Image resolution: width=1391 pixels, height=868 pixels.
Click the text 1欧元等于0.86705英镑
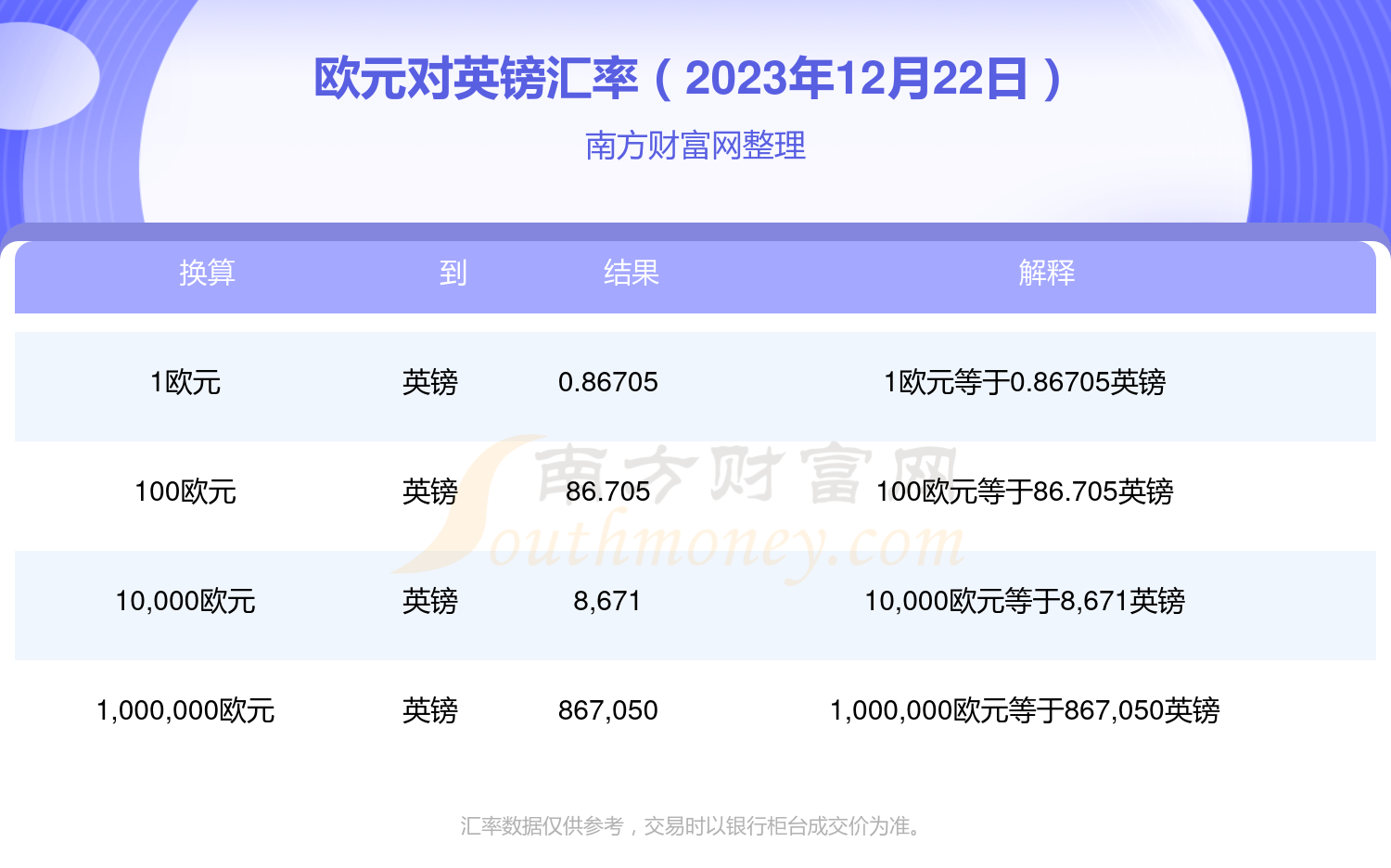pyautogui.click(x=1025, y=382)
